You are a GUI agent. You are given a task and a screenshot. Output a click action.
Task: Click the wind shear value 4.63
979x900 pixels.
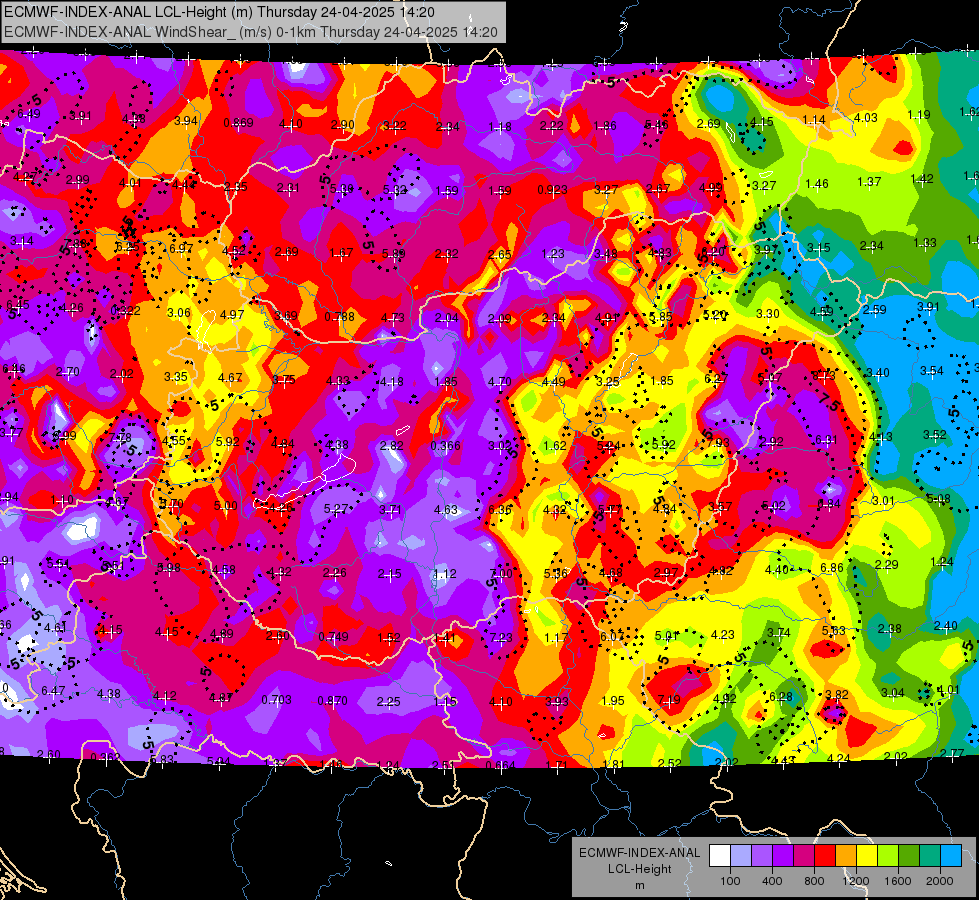pyautogui.click(x=446, y=510)
